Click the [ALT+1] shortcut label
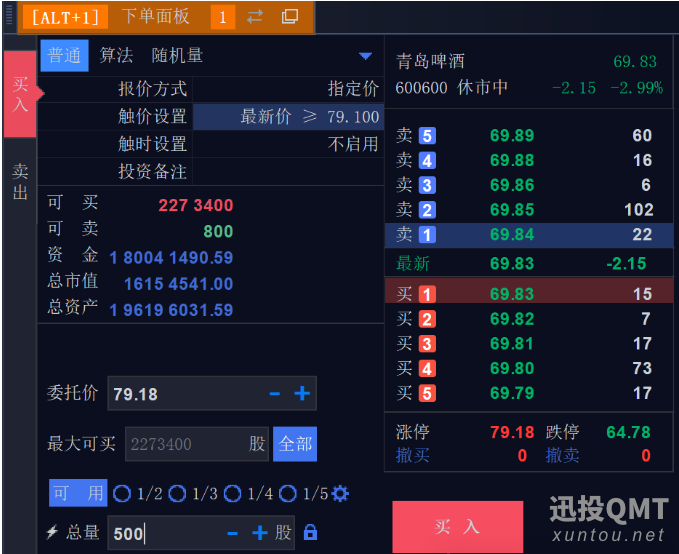The image size is (679, 554). (65, 17)
